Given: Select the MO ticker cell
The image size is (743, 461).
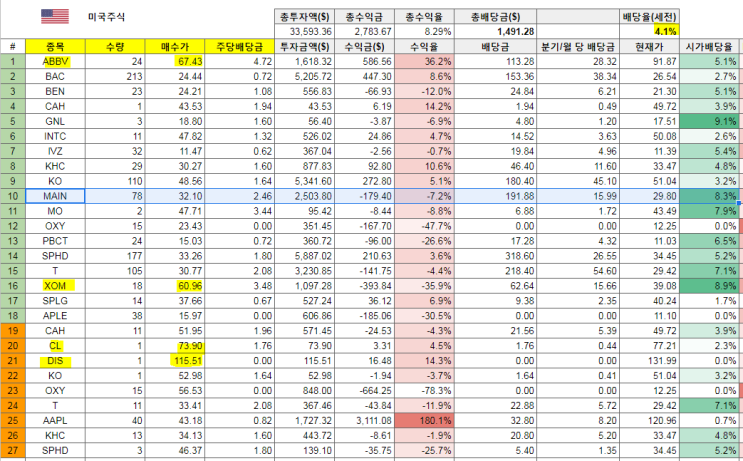Looking at the screenshot, I should point(55,211).
